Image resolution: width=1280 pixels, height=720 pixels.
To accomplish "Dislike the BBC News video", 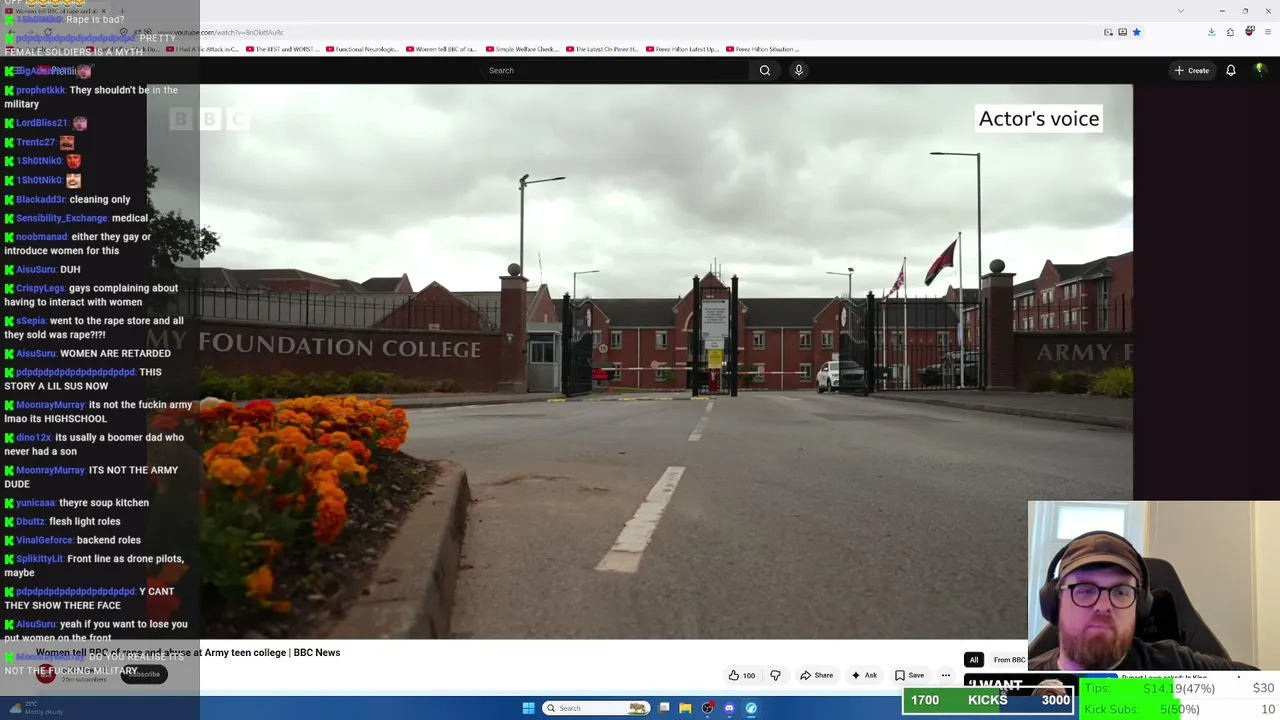I will pos(775,675).
